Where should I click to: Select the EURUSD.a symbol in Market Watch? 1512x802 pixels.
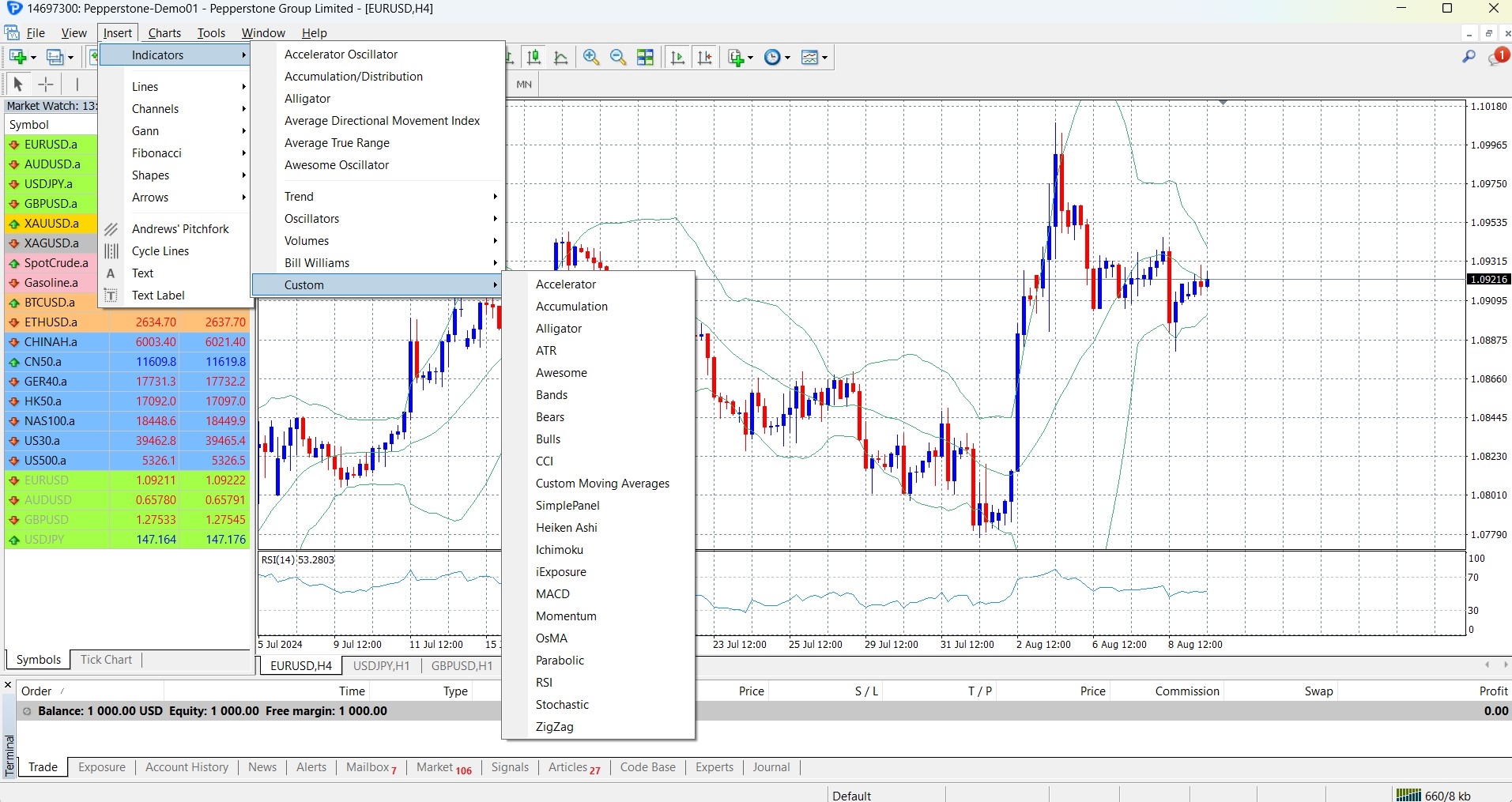coord(51,144)
